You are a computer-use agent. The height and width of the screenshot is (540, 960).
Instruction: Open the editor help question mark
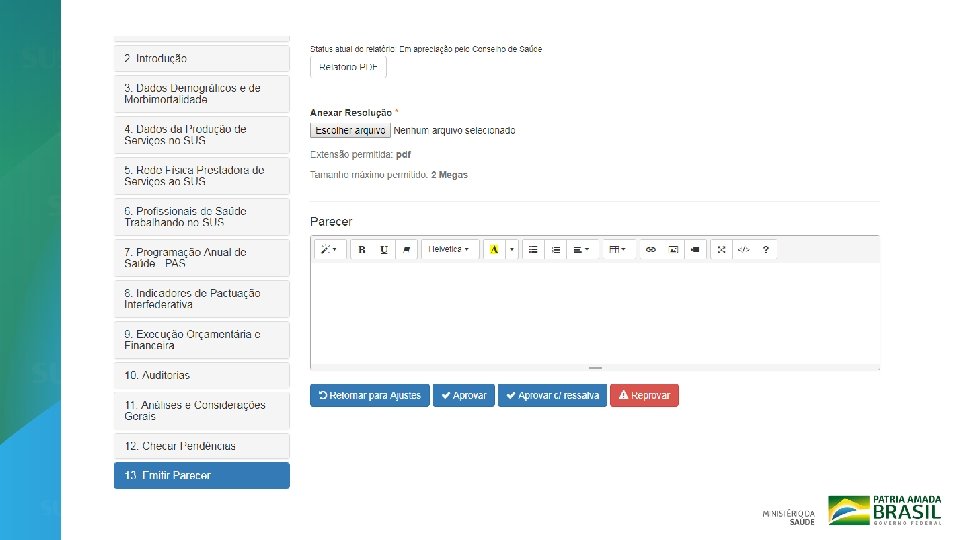coord(765,249)
